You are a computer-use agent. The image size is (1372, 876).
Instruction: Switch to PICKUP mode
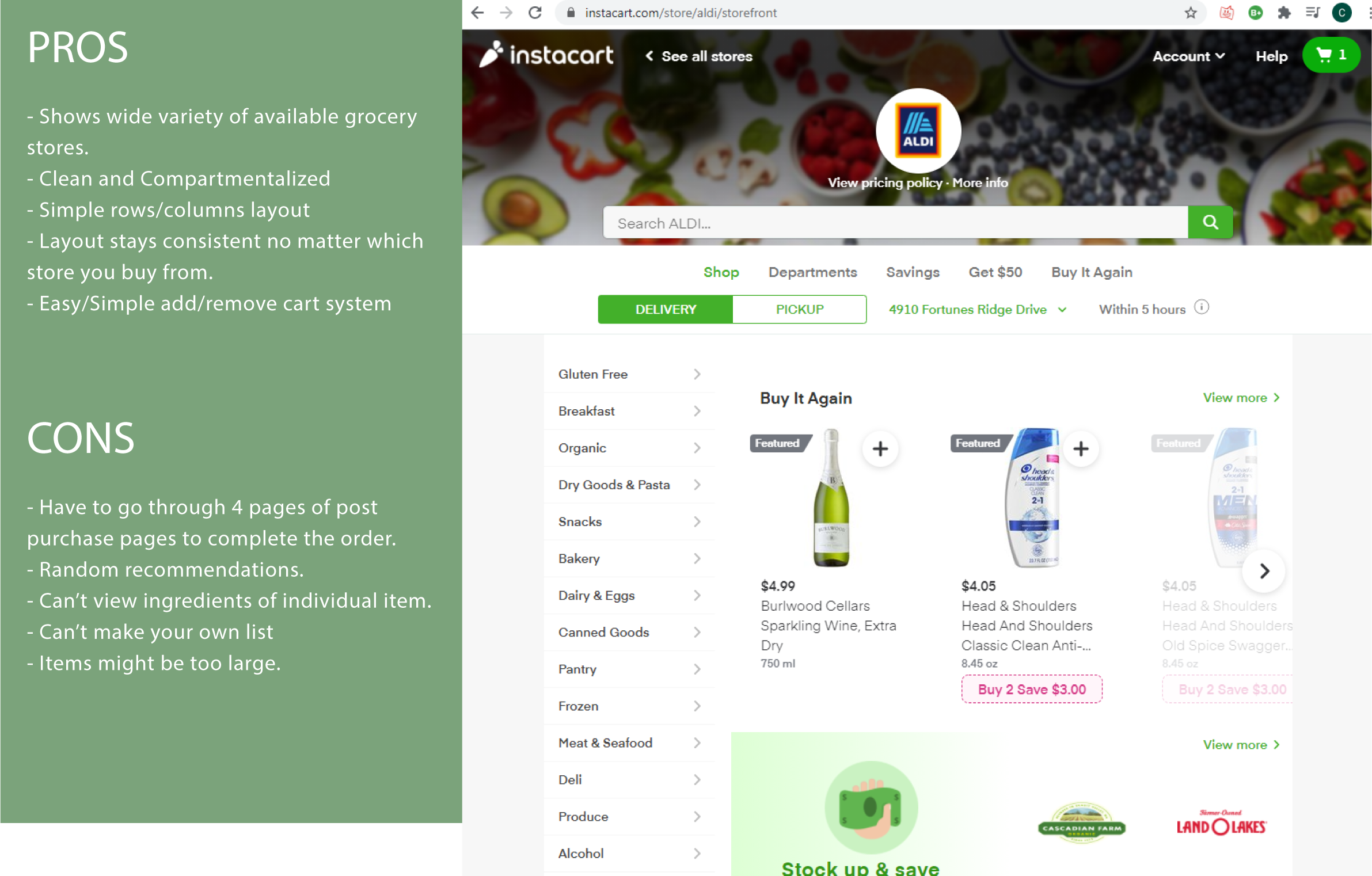pos(799,309)
